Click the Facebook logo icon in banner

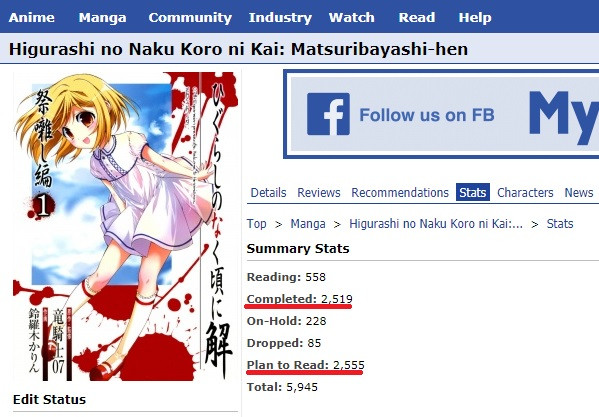pos(328,114)
